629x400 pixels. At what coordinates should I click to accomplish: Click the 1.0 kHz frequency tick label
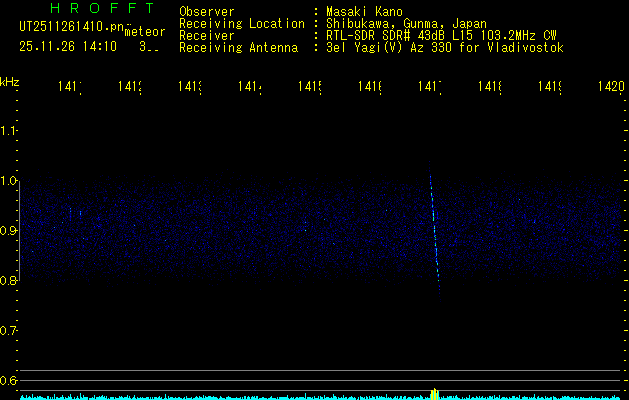click(9, 181)
